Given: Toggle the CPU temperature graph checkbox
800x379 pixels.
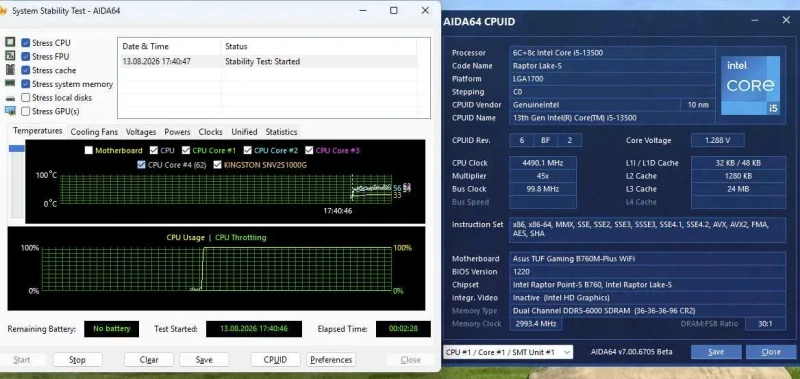Looking at the screenshot, I should pyautogui.click(x=154, y=150).
